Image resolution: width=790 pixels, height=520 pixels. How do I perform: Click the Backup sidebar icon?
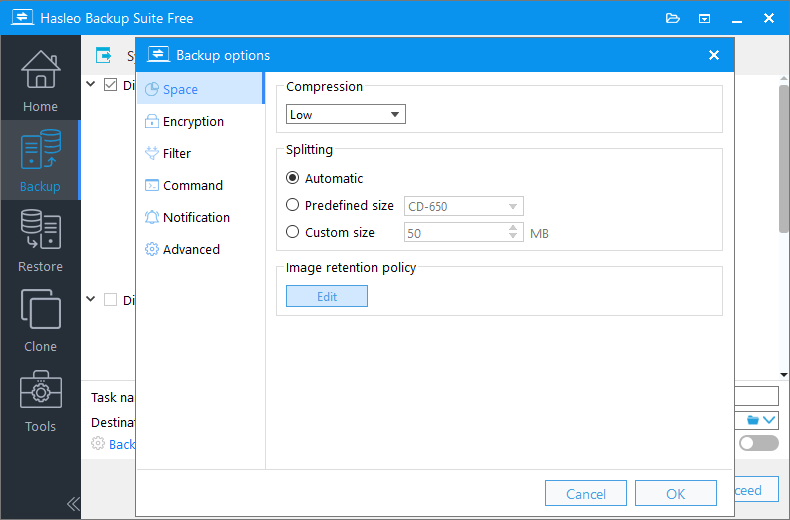pos(40,151)
